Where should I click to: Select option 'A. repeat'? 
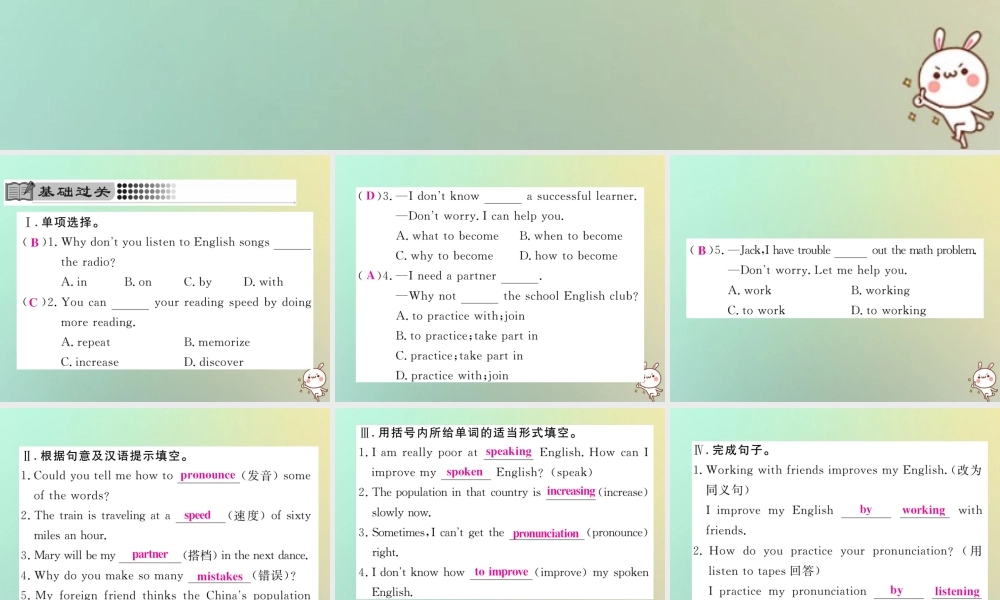85,342
